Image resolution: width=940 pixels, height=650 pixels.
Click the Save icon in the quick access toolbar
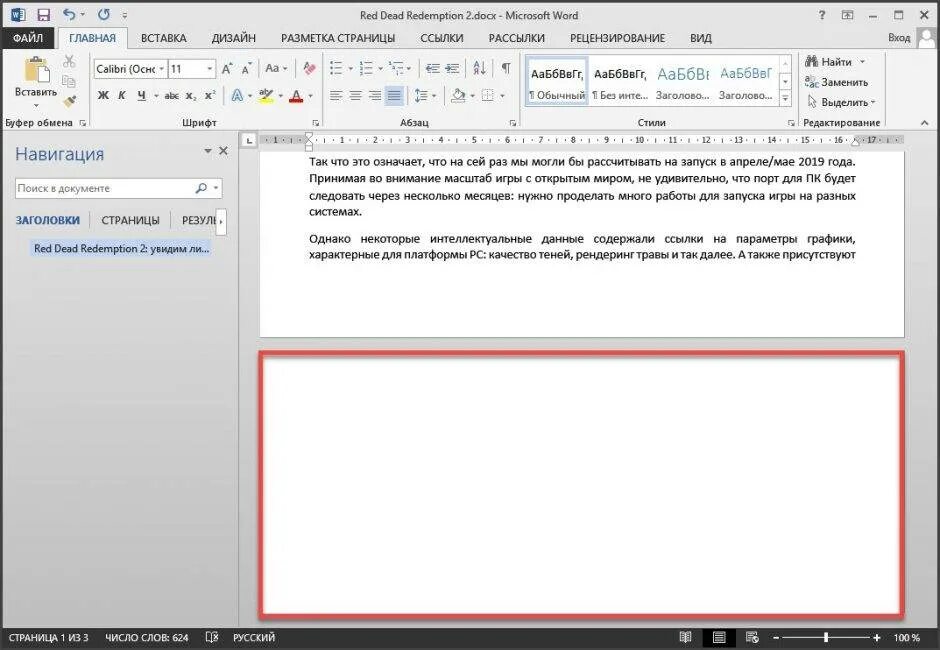43,15
